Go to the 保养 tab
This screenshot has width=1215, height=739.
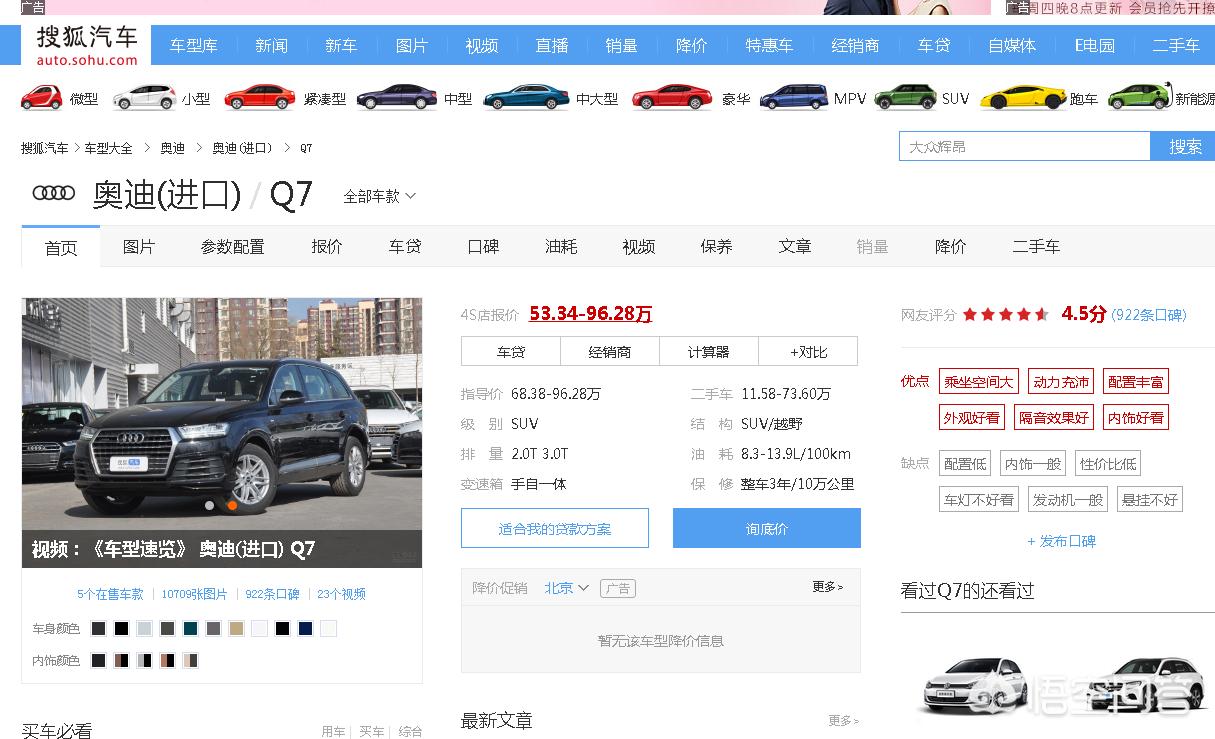(x=717, y=246)
